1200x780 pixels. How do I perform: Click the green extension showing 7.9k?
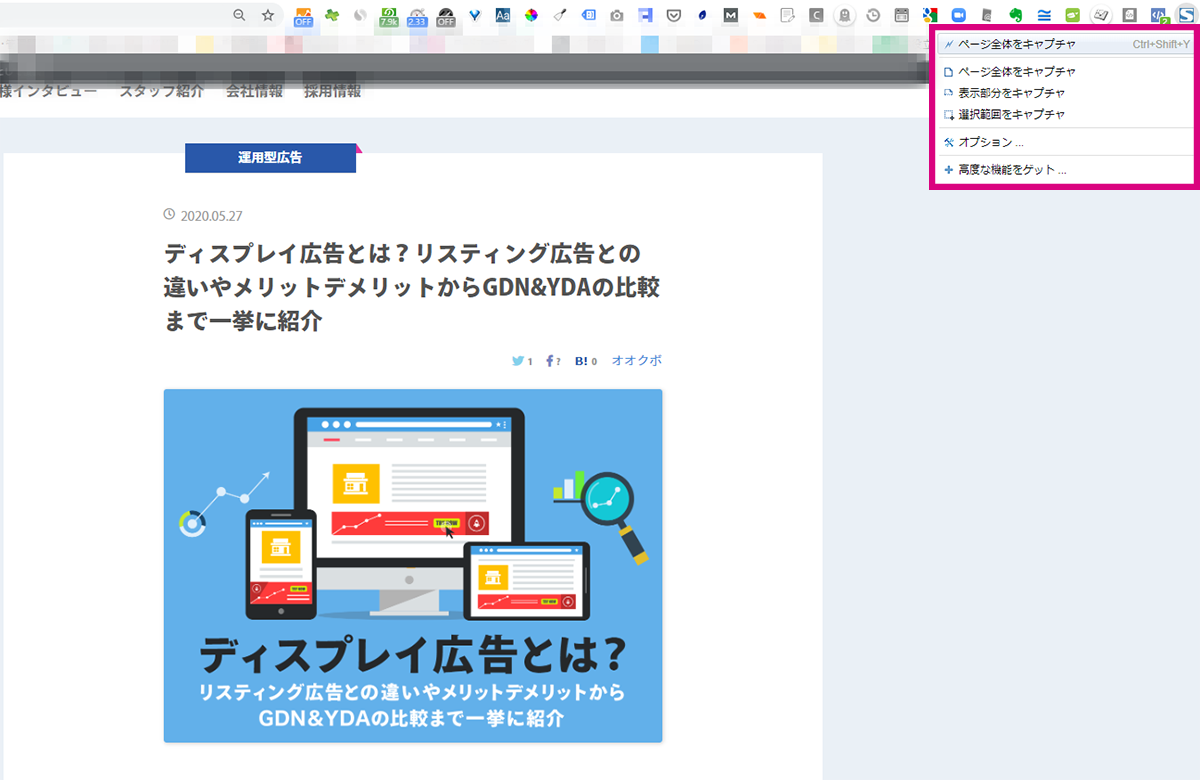tap(388, 16)
